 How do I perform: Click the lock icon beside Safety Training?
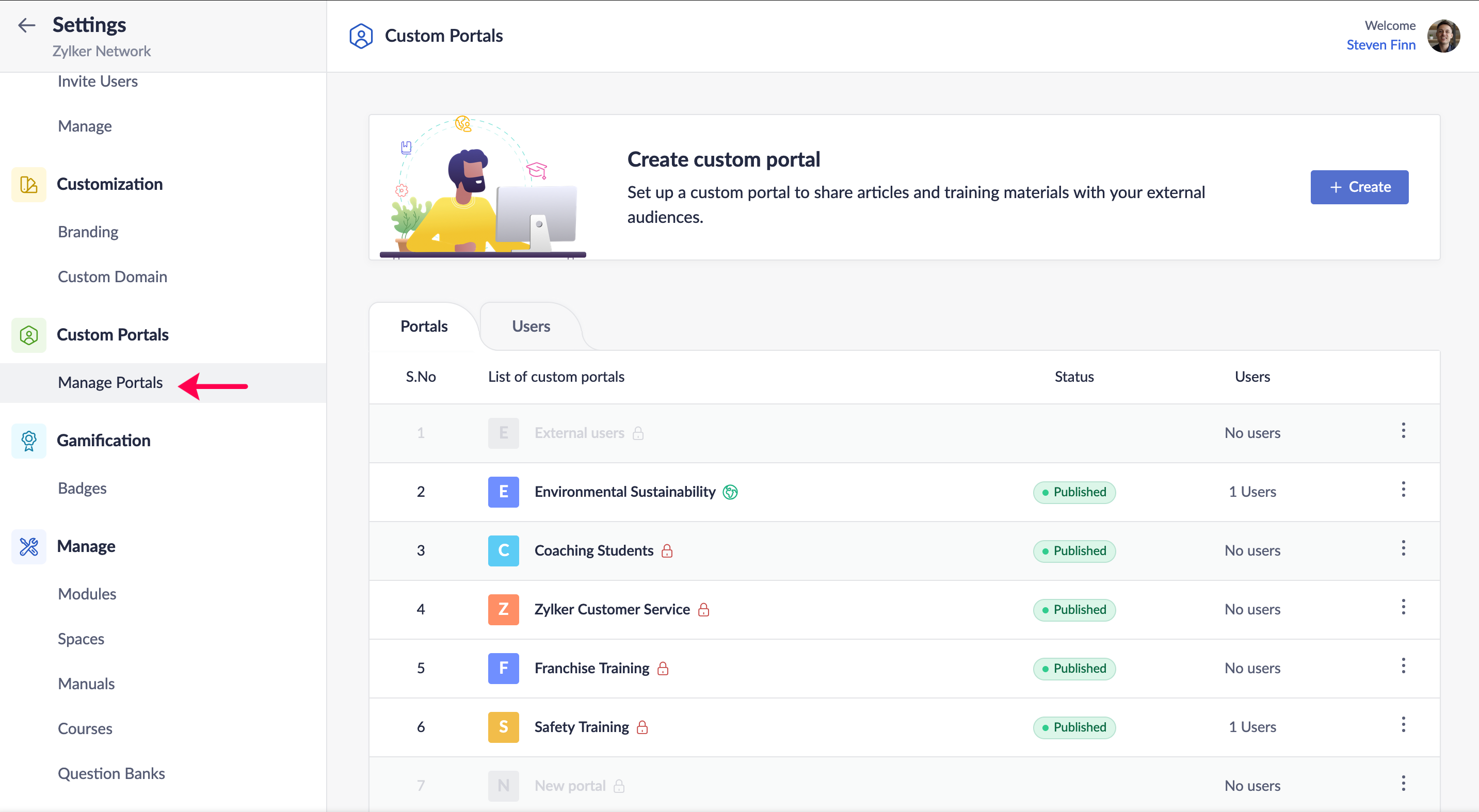(x=642, y=727)
